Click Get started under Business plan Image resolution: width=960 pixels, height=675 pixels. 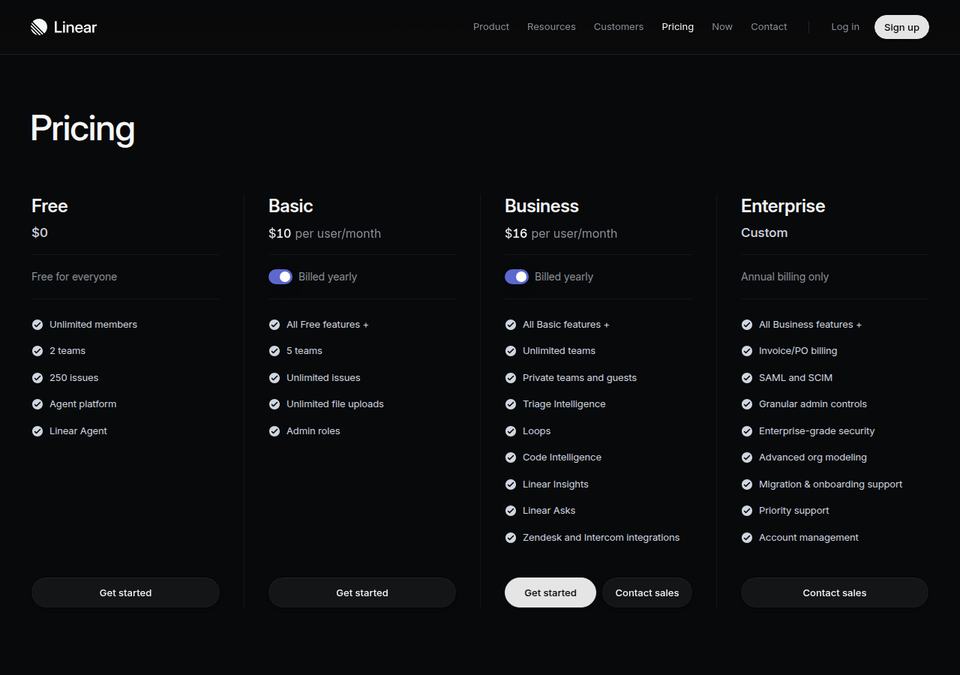pyautogui.click(x=550, y=592)
